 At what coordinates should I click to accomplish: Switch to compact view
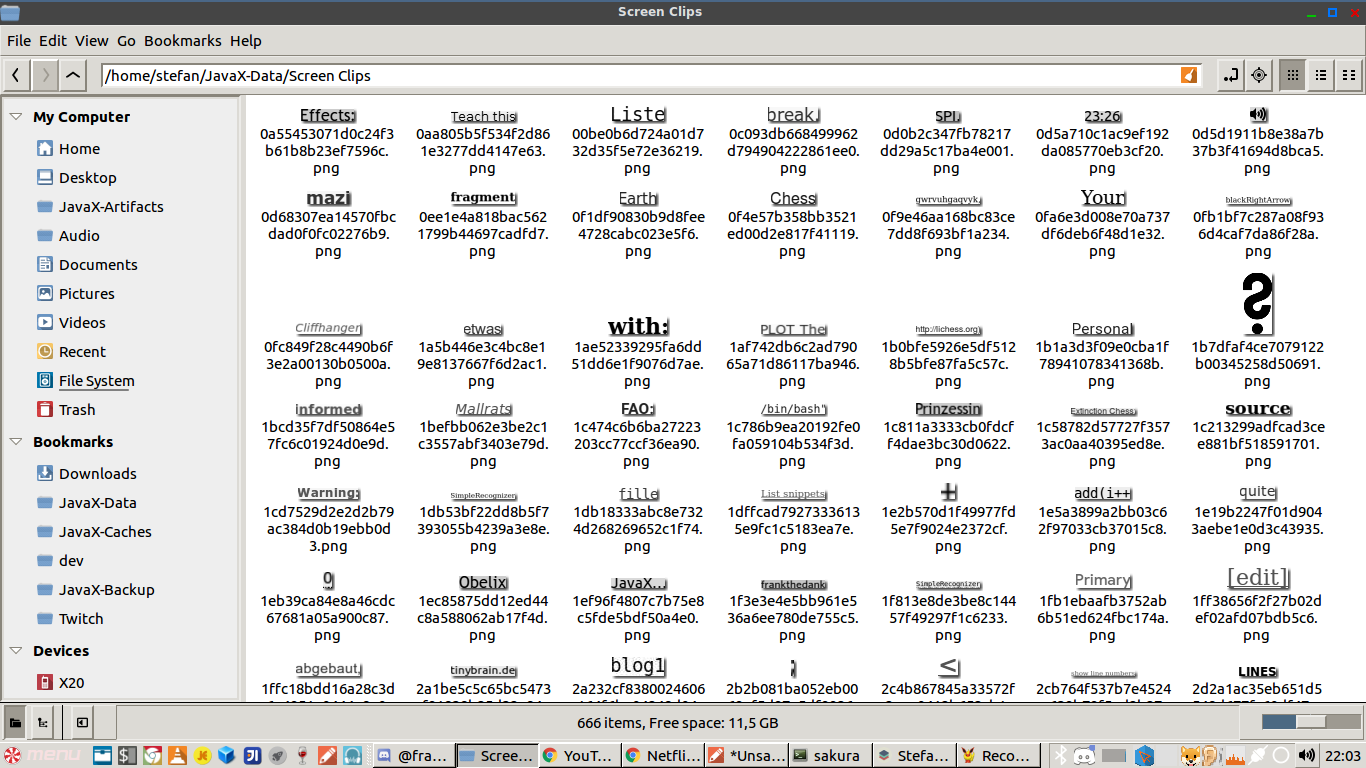1349,75
